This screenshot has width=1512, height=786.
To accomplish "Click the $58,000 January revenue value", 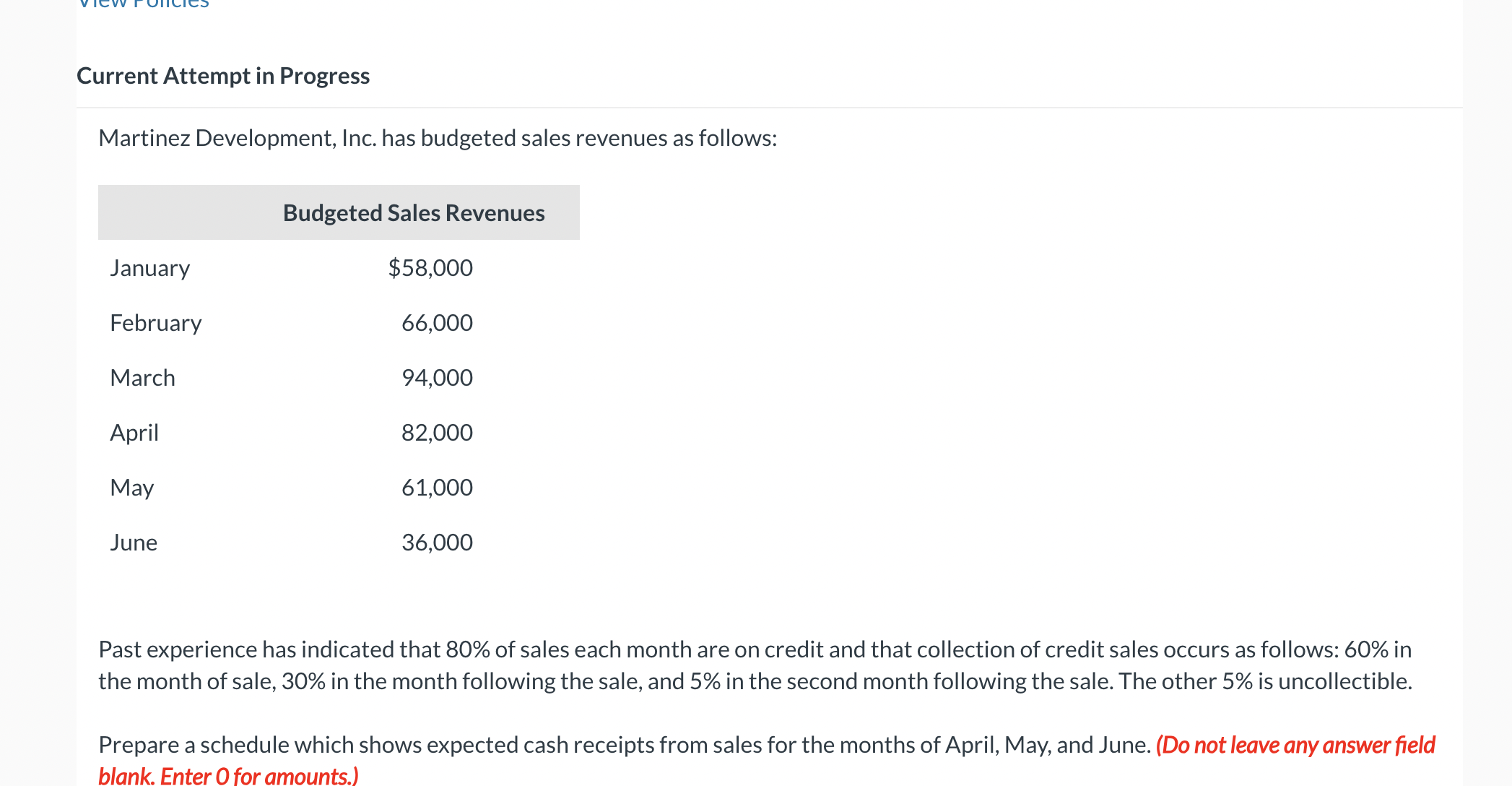I will click(430, 268).
